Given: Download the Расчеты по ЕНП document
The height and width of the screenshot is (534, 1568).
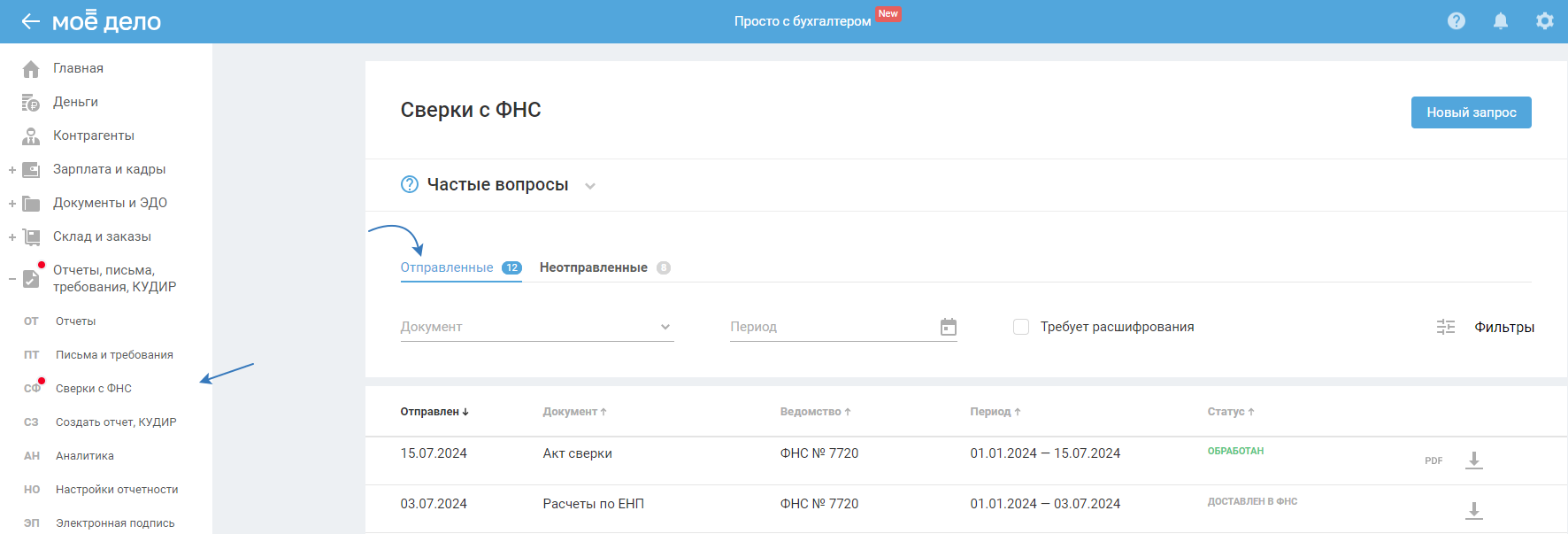Looking at the screenshot, I should tap(1474, 511).
